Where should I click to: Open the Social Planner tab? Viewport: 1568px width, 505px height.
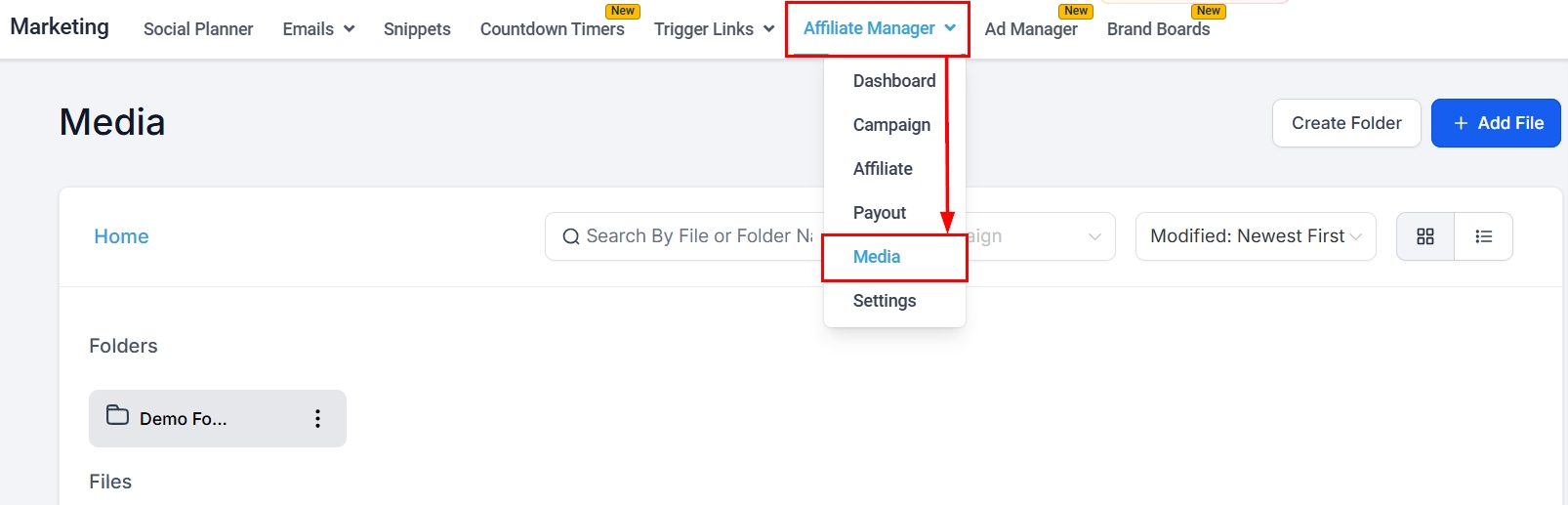pyautogui.click(x=198, y=29)
